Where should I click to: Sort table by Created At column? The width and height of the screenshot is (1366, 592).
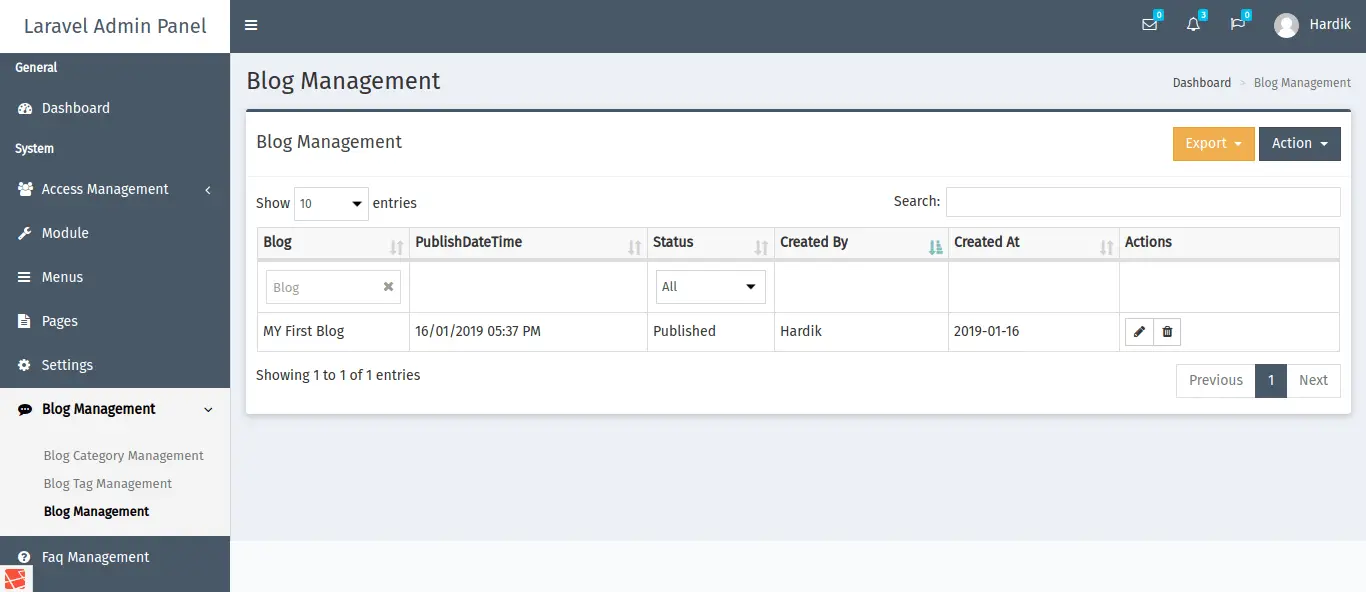click(x=1032, y=243)
